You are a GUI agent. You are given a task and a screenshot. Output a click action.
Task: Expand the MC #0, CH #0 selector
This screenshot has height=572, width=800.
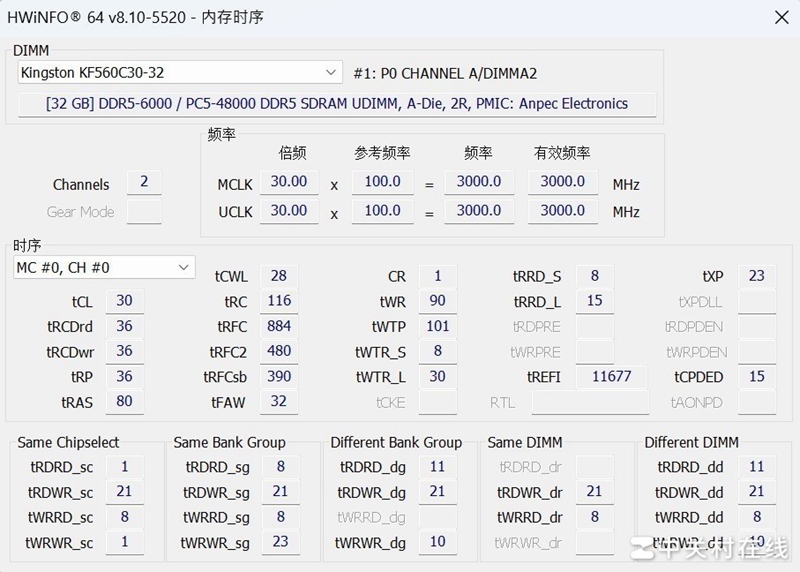pyautogui.click(x=105, y=267)
